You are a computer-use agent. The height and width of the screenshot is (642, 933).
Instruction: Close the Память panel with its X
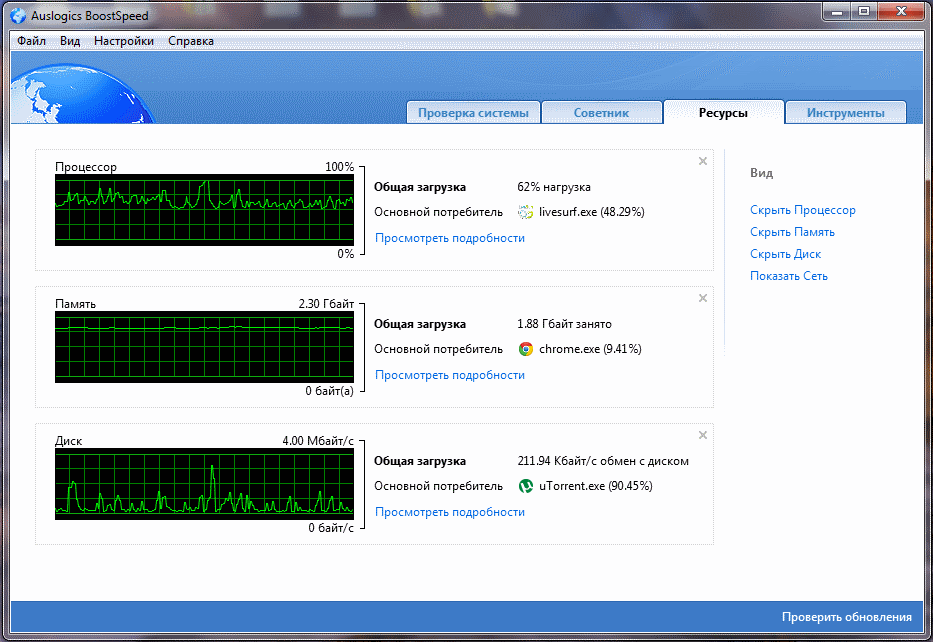pos(703,298)
